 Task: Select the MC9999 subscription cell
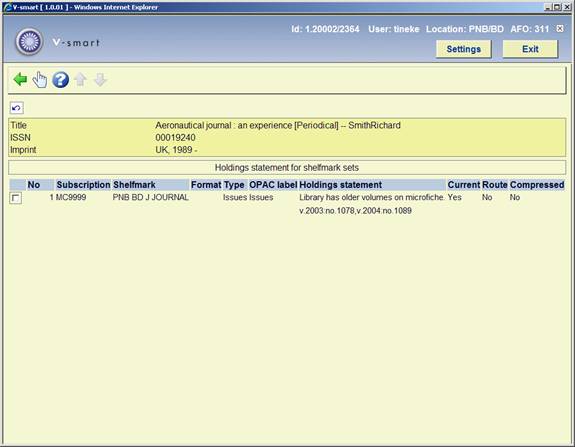(71, 197)
